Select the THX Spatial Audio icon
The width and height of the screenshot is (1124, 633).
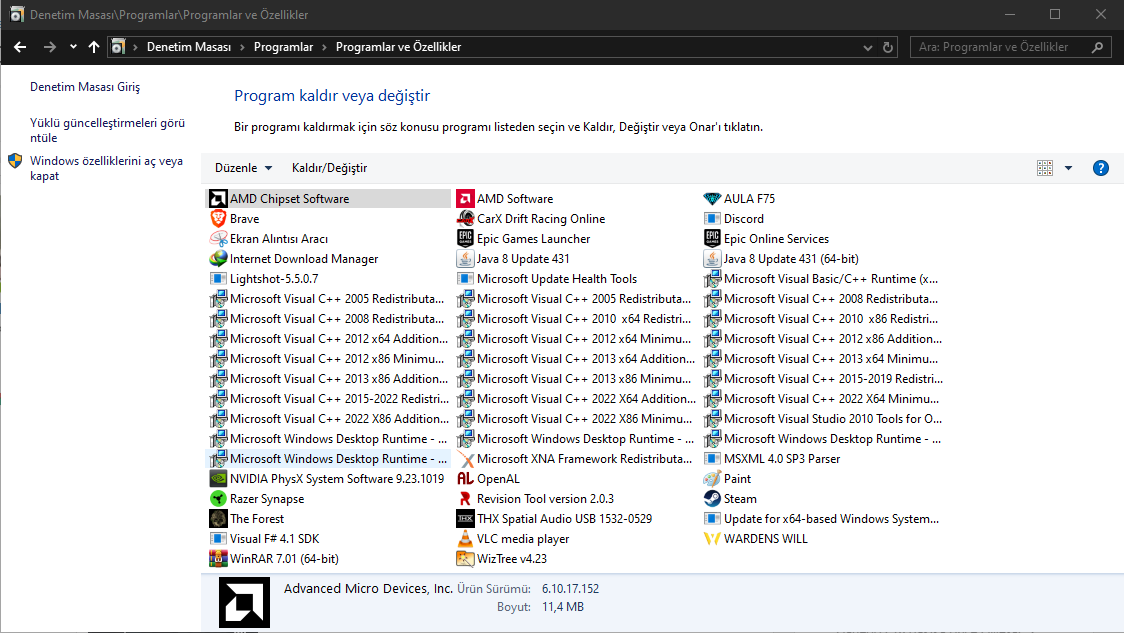point(465,519)
